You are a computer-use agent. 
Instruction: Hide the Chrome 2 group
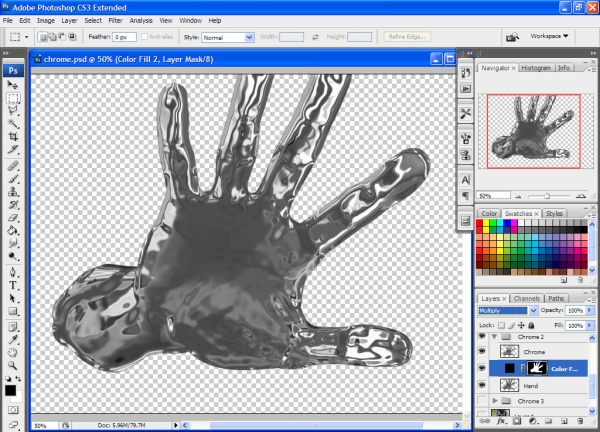(x=482, y=336)
